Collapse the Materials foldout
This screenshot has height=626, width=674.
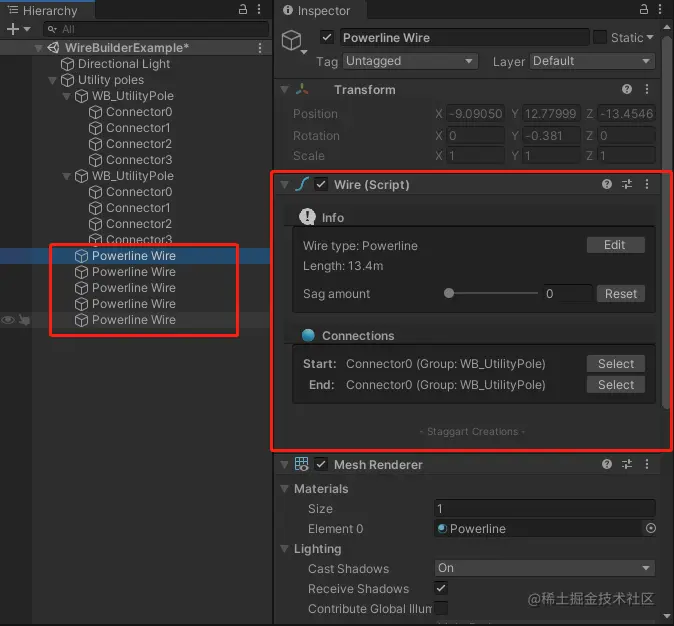click(x=284, y=489)
